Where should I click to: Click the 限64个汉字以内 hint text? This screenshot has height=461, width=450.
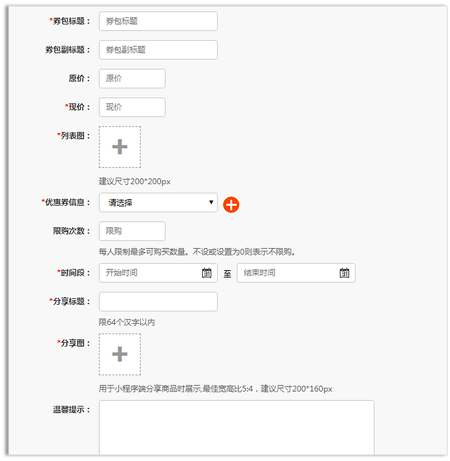click(x=127, y=322)
